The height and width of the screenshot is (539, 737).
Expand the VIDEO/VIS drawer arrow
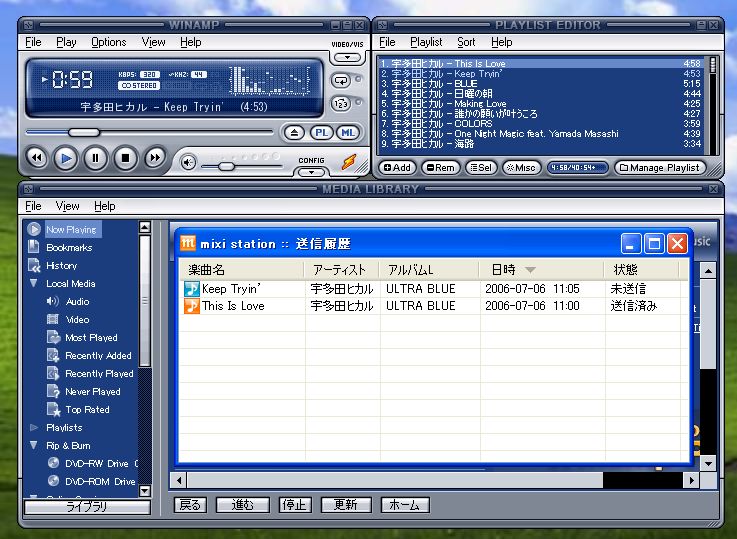tap(347, 57)
